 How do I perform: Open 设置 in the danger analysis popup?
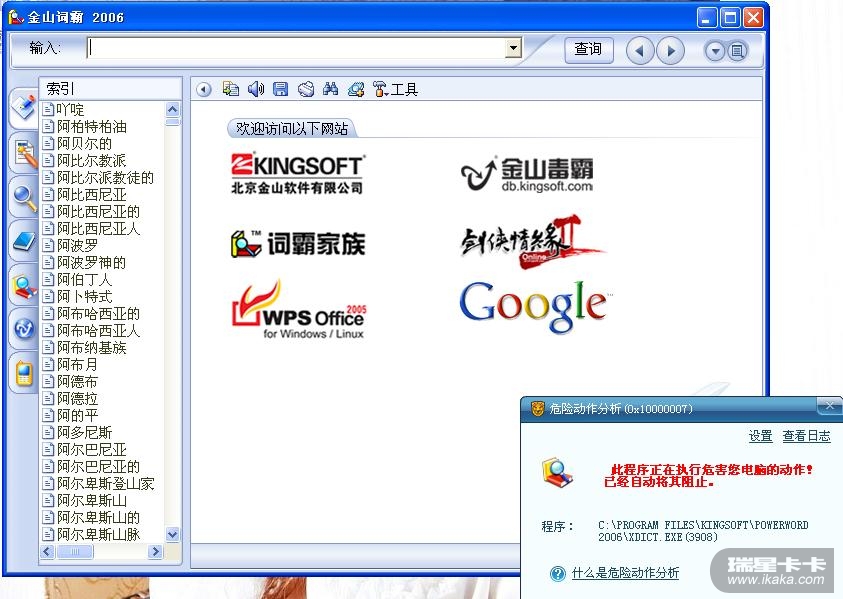[760, 436]
